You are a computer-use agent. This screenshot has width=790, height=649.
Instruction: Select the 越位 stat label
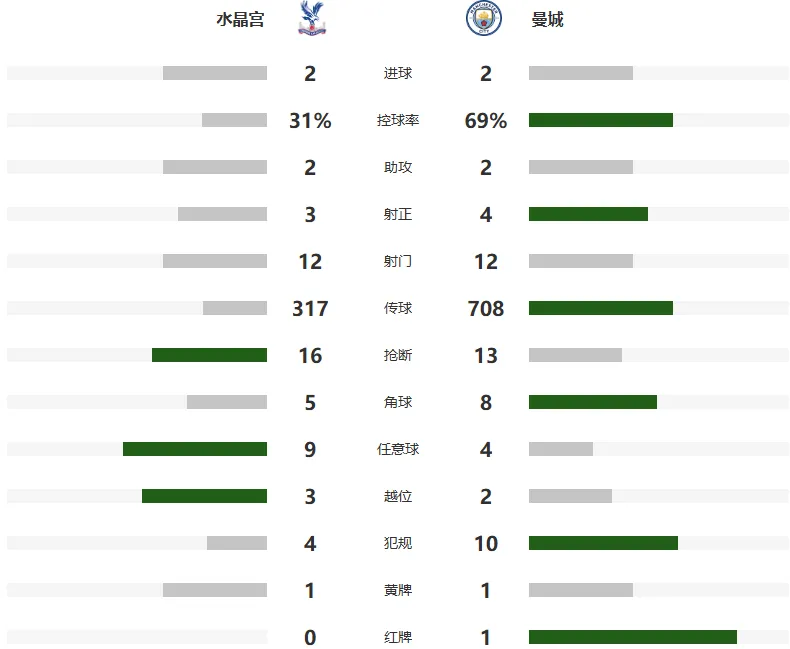(x=398, y=496)
